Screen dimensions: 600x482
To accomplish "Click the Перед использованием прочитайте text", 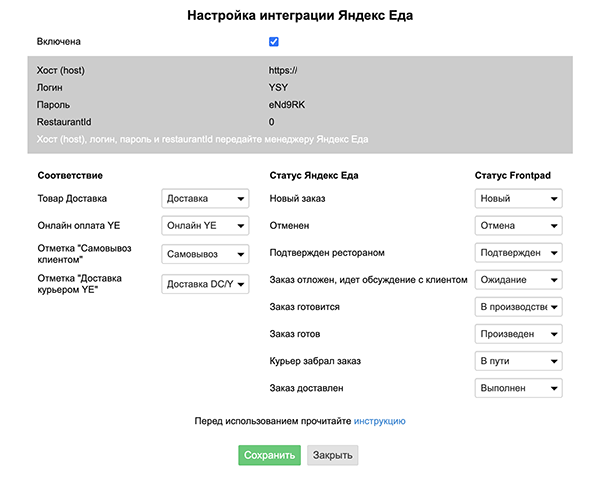I will point(273,421).
